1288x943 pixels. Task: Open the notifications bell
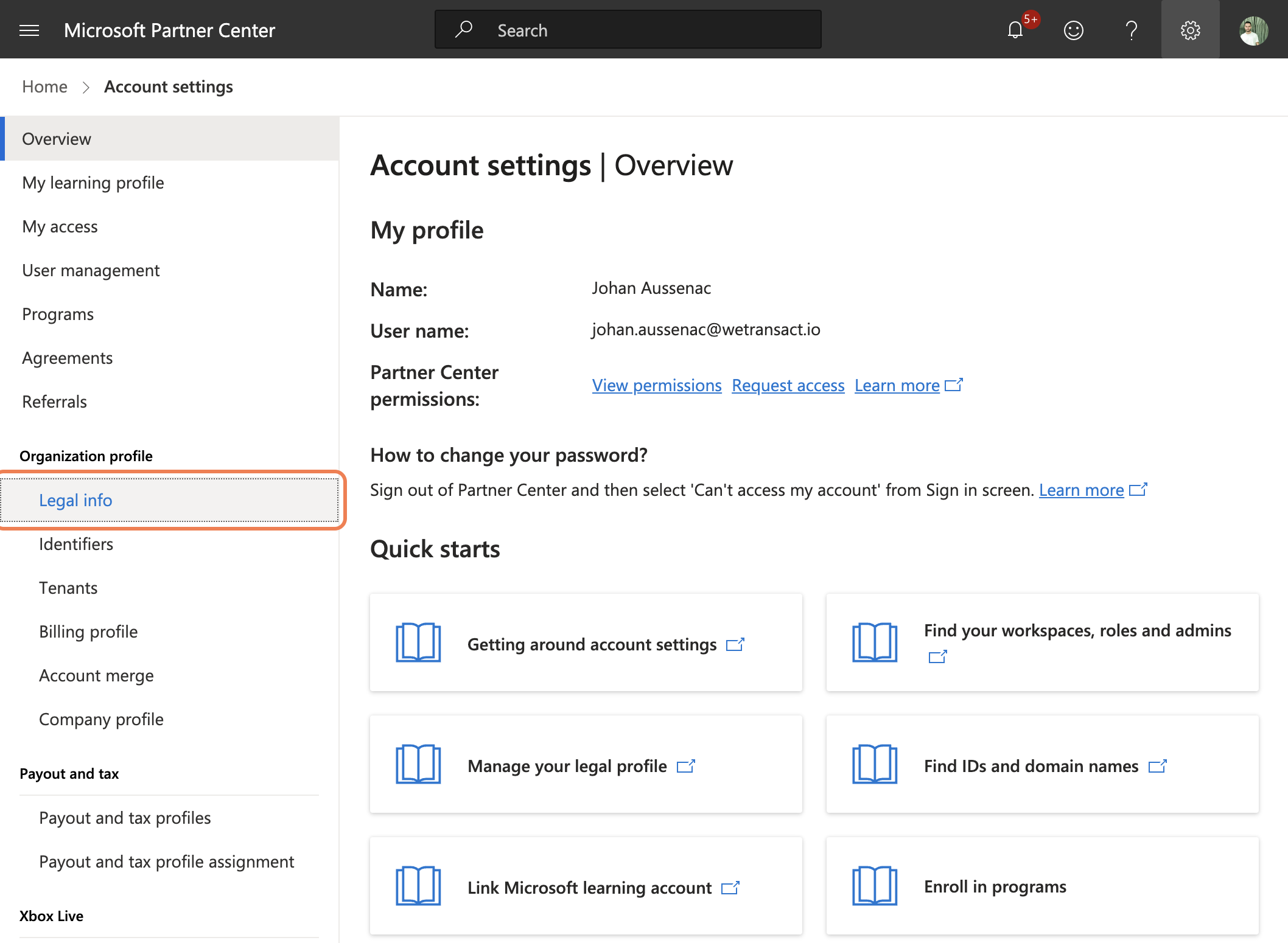coord(1015,30)
